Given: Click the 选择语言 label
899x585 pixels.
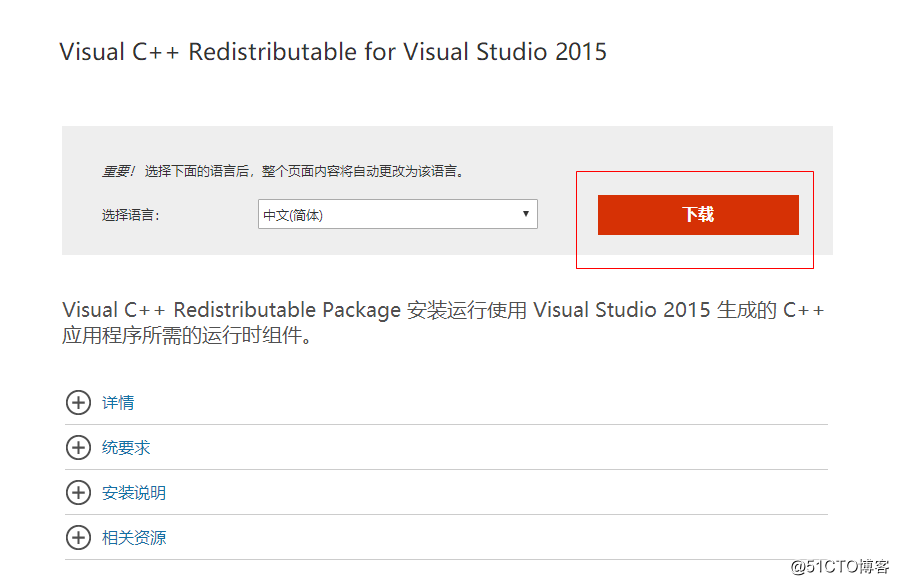Looking at the screenshot, I should (131, 215).
